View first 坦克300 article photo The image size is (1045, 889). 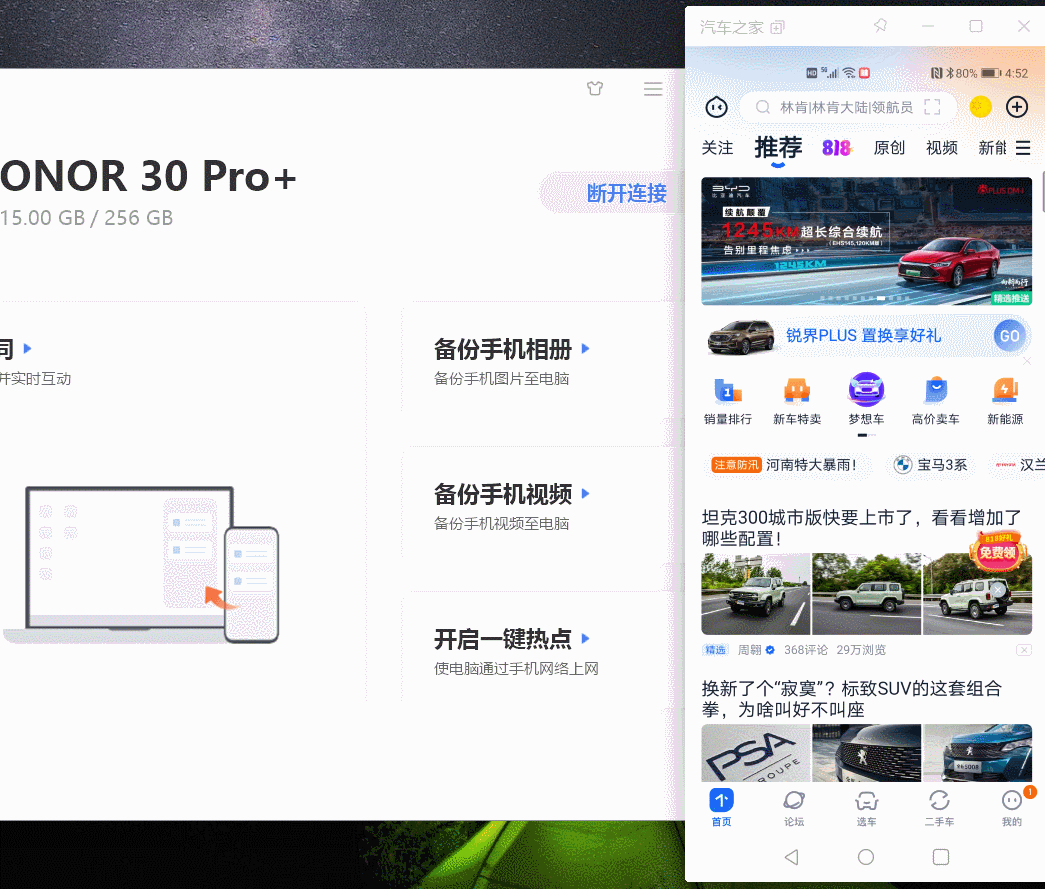pyautogui.click(x=756, y=594)
